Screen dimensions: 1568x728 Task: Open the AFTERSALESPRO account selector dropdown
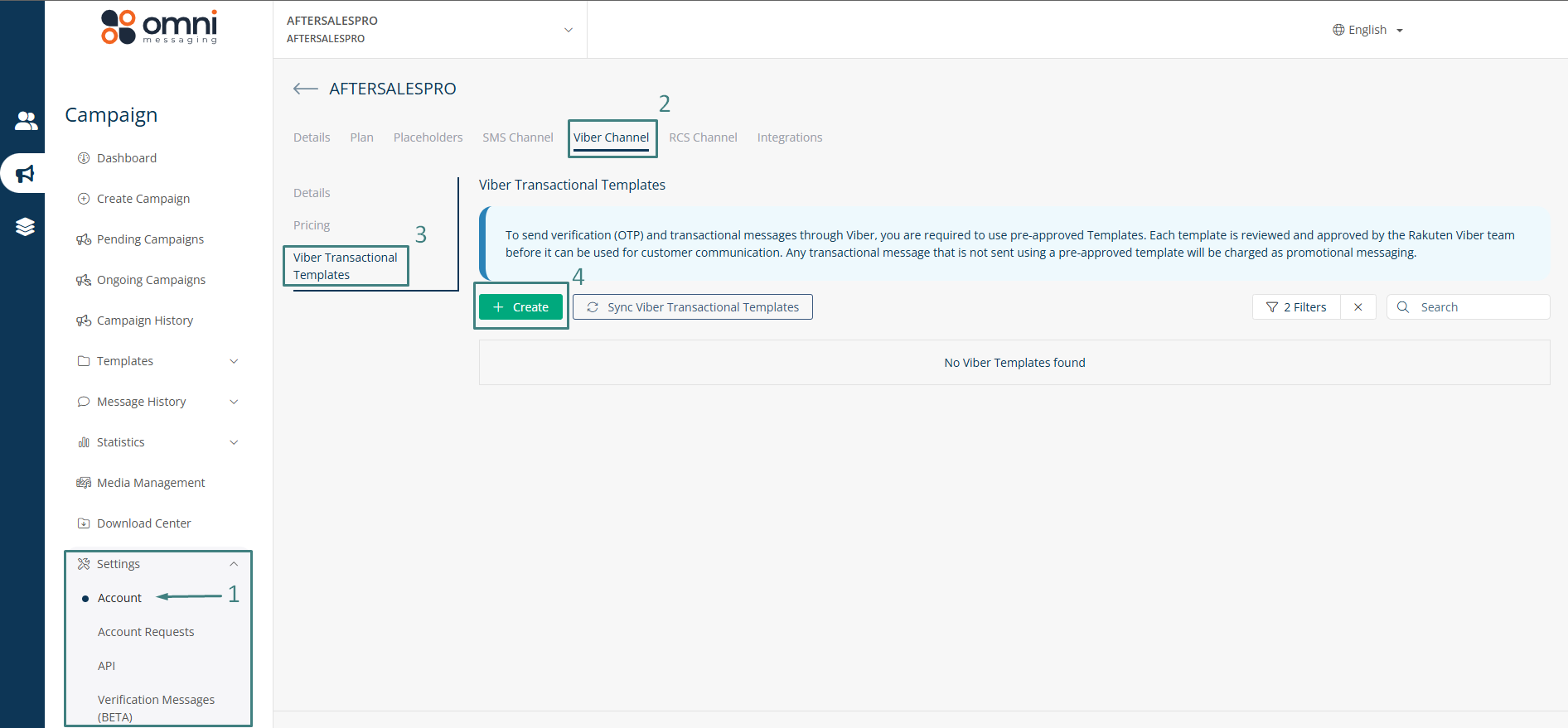coord(430,30)
